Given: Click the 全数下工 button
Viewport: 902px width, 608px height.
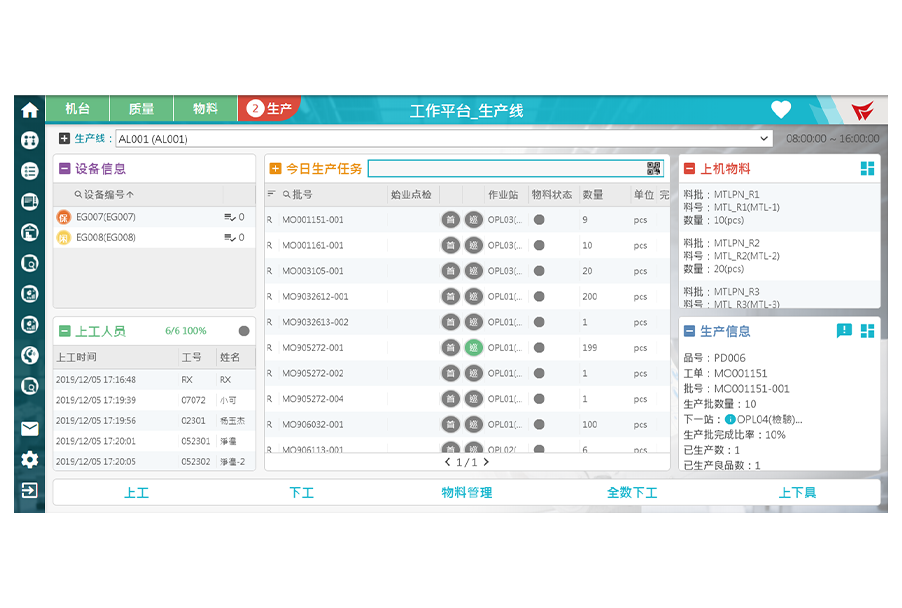Looking at the screenshot, I should click(632, 492).
